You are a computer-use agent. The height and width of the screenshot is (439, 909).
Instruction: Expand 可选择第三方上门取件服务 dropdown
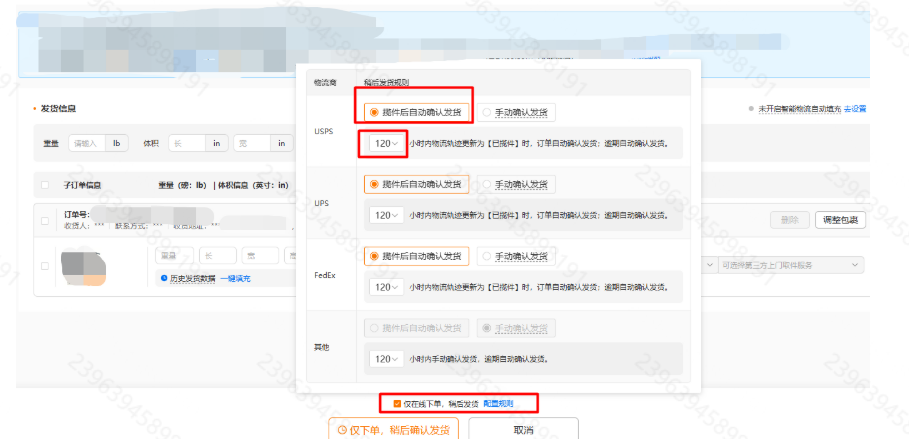[791, 265]
